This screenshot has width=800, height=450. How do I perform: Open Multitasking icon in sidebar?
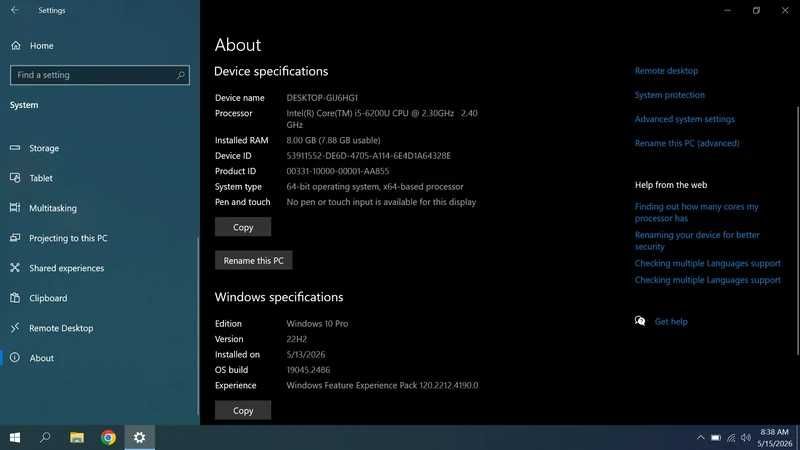15,208
